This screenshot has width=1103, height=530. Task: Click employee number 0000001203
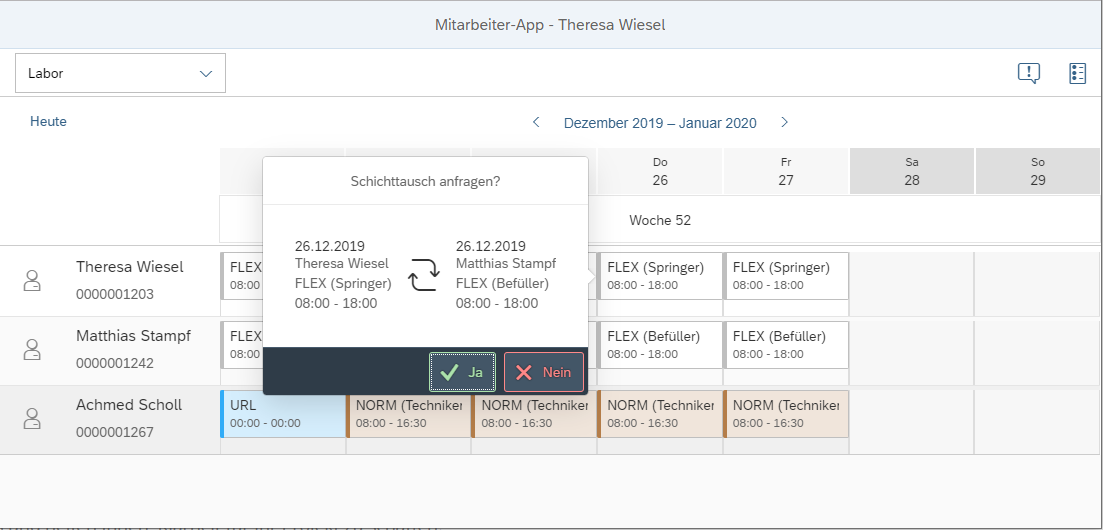coord(115,294)
